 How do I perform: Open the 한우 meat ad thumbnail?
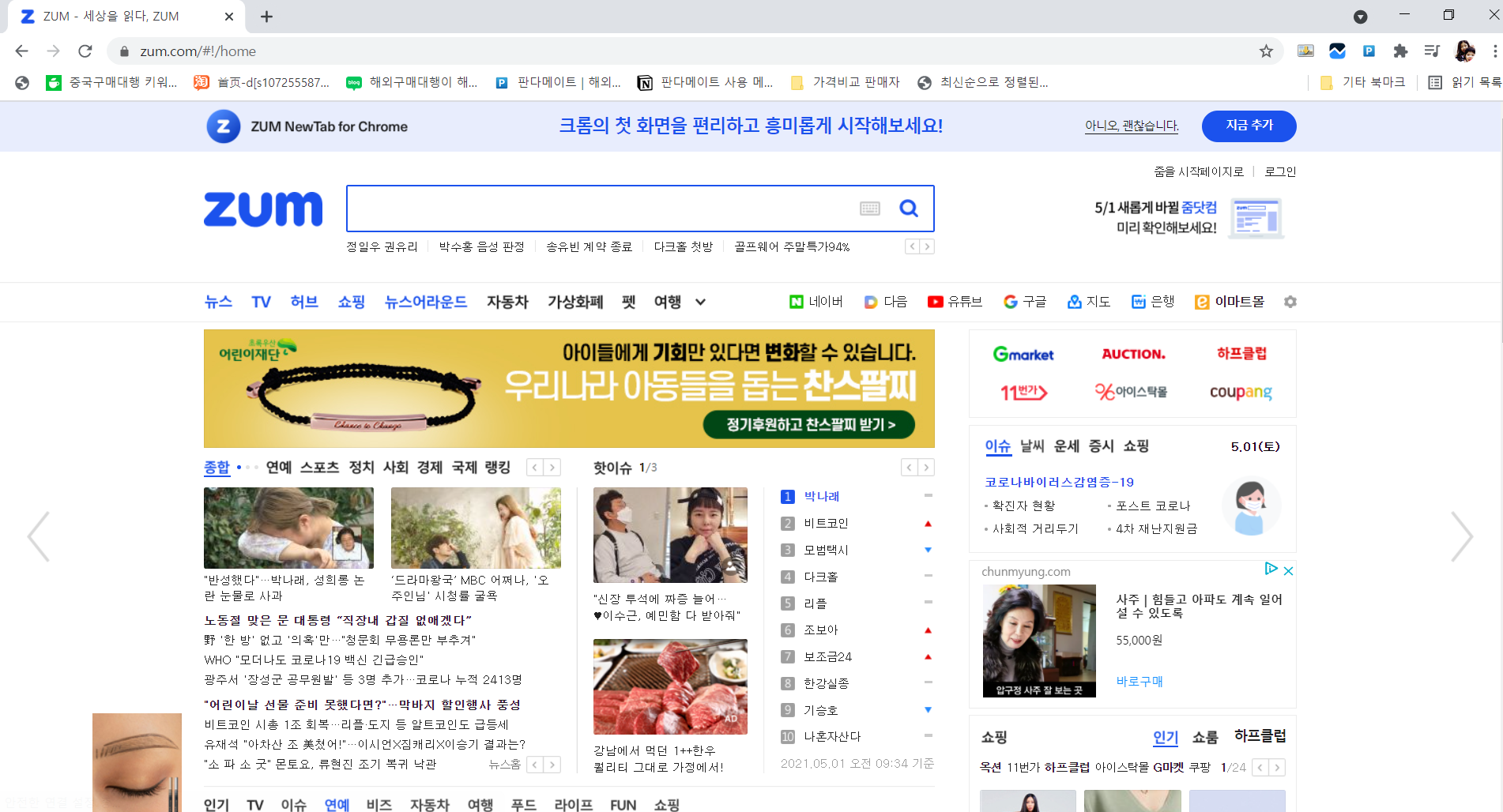pos(670,687)
